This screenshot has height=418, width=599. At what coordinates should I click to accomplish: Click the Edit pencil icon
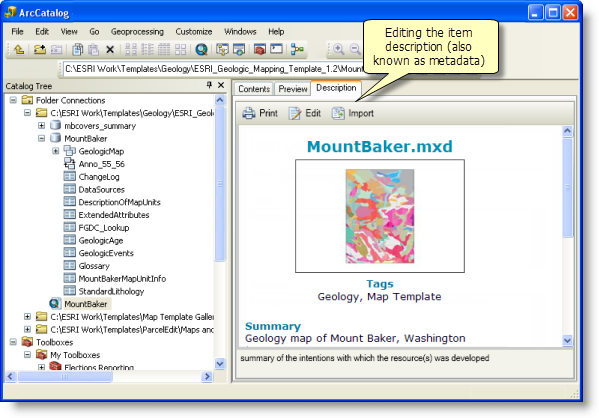click(x=295, y=113)
